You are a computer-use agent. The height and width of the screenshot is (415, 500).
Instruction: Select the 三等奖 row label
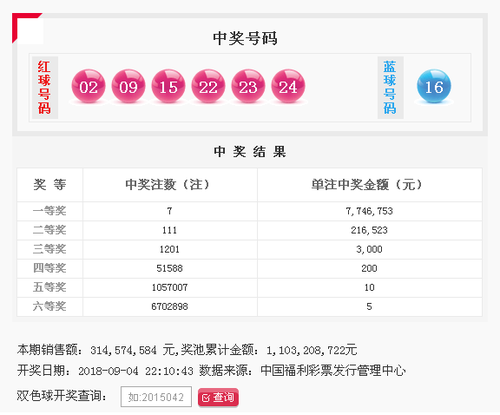click(49, 249)
